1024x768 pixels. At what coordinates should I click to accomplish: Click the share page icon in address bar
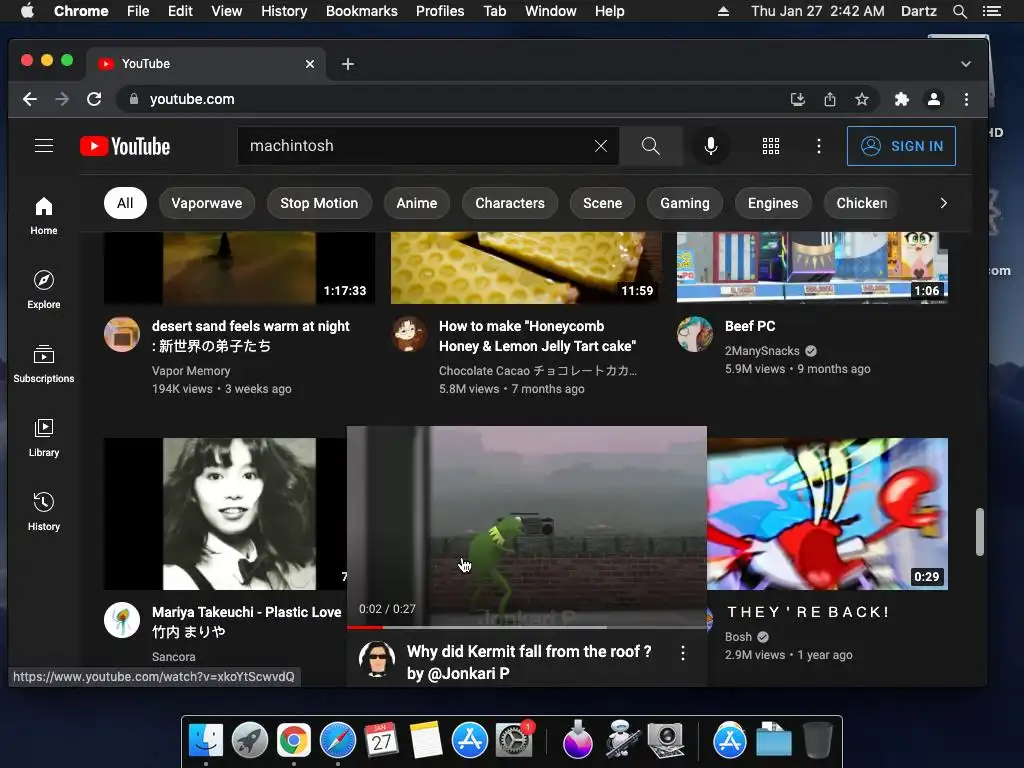(x=829, y=99)
